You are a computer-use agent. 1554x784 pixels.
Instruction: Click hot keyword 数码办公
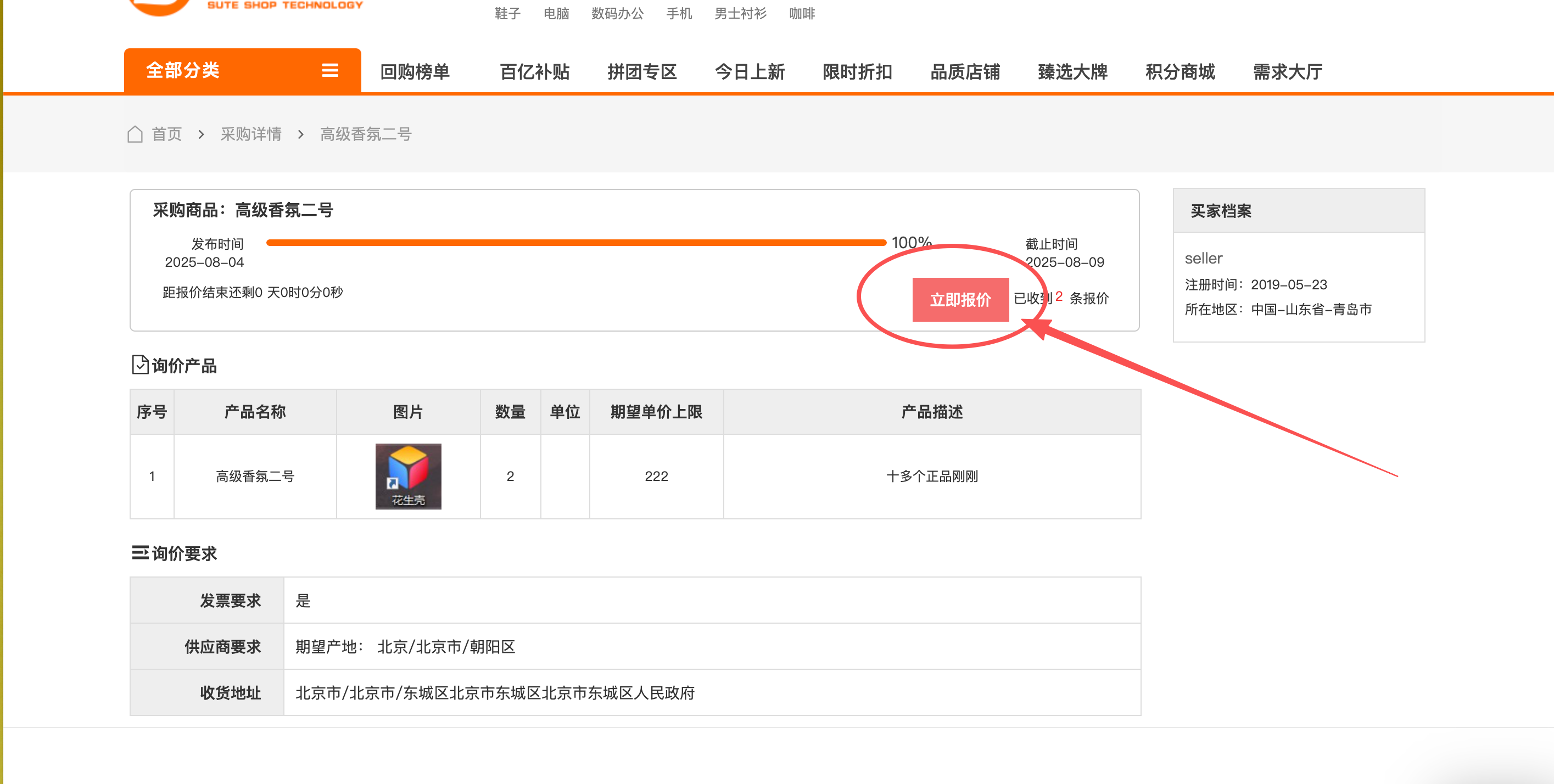(617, 13)
